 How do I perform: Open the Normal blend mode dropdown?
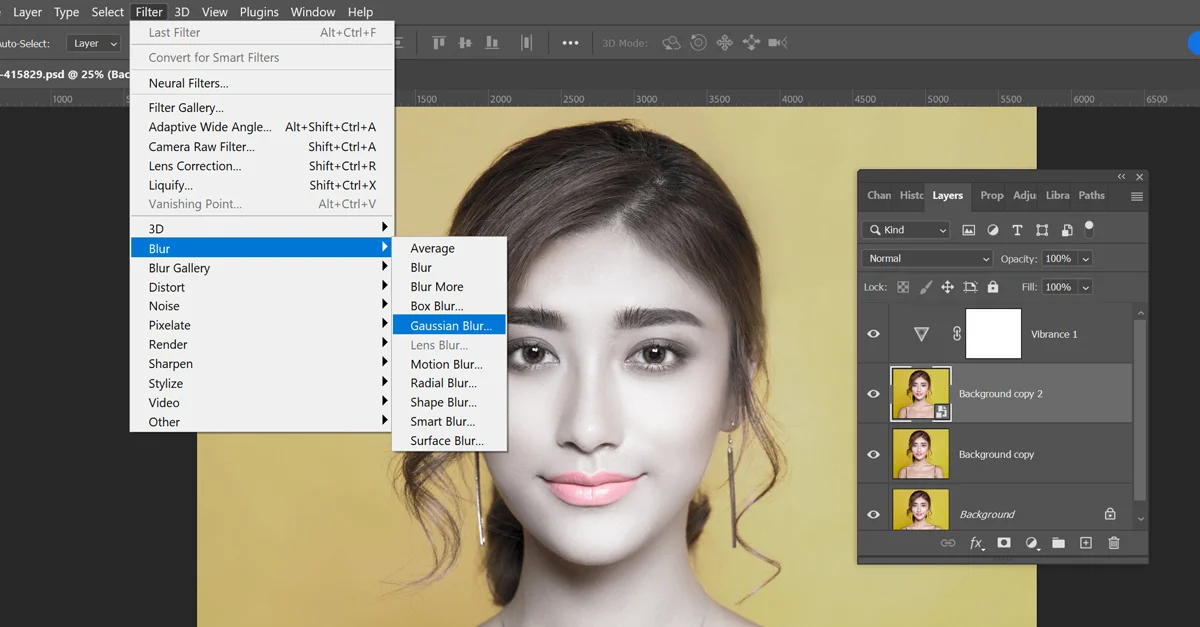(x=927, y=258)
